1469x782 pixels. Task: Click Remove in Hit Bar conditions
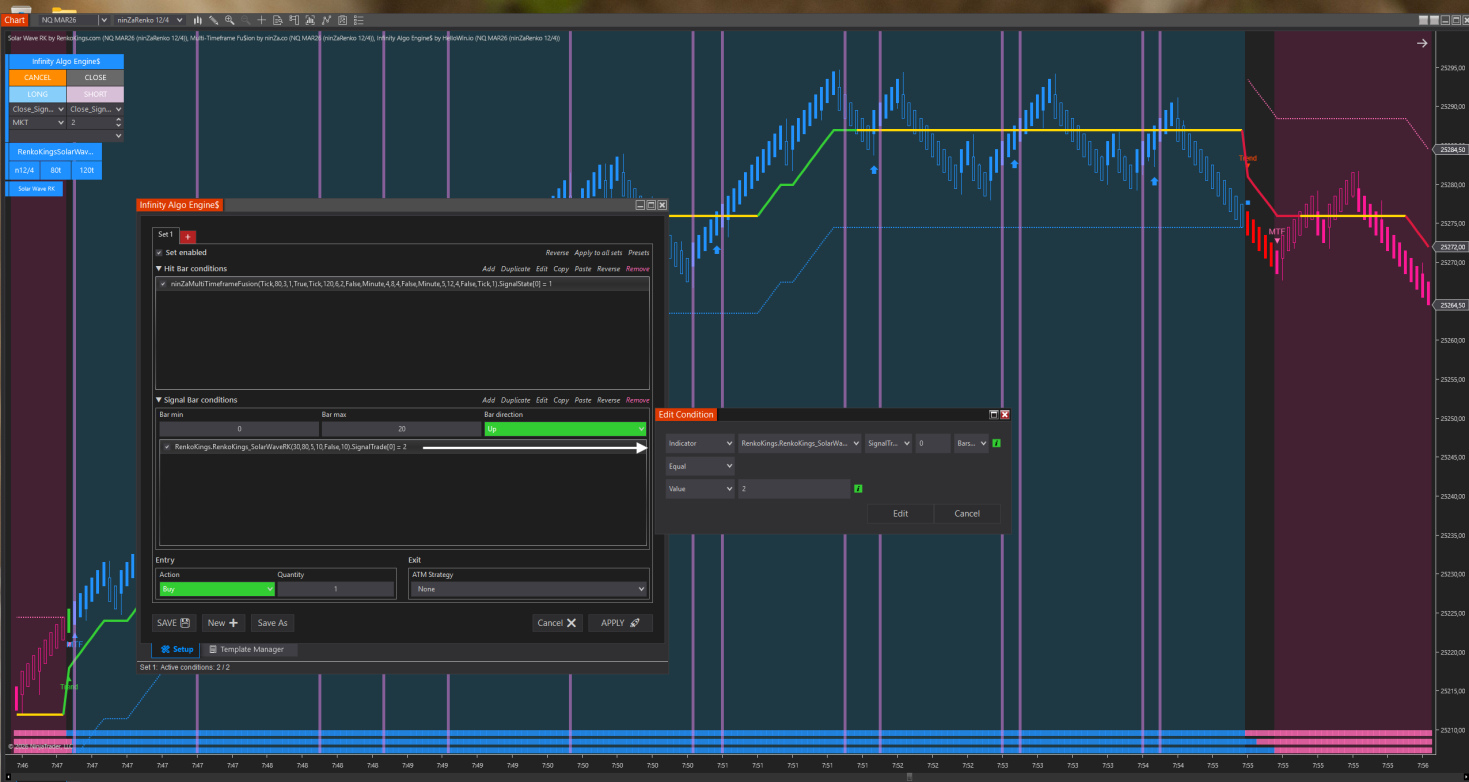click(x=637, y=269)
